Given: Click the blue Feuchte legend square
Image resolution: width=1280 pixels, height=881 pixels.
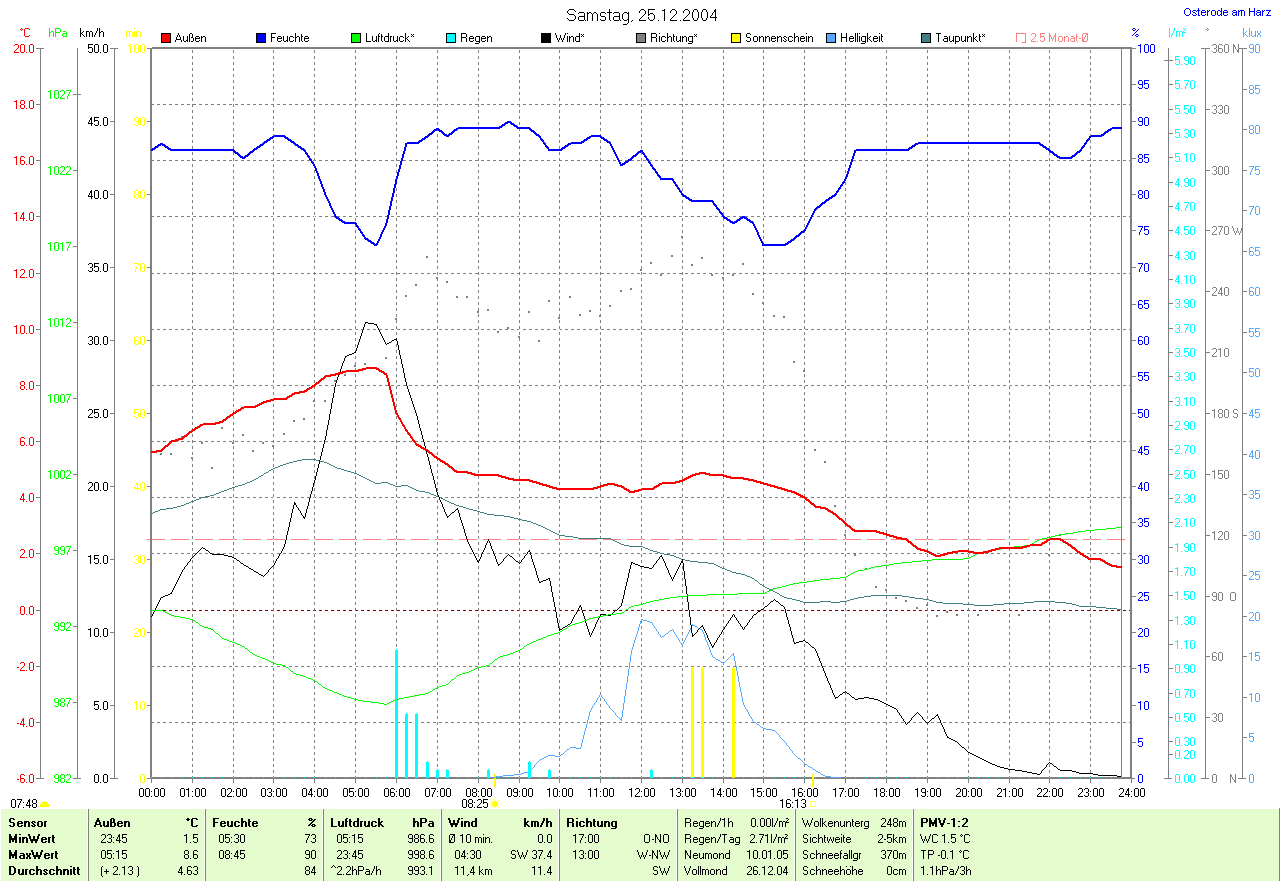Looking at the screenshot, I should 261,38.
